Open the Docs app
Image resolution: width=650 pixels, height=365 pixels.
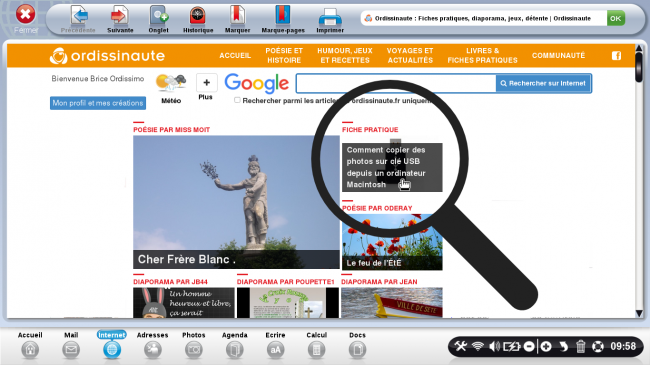(357, 345)
